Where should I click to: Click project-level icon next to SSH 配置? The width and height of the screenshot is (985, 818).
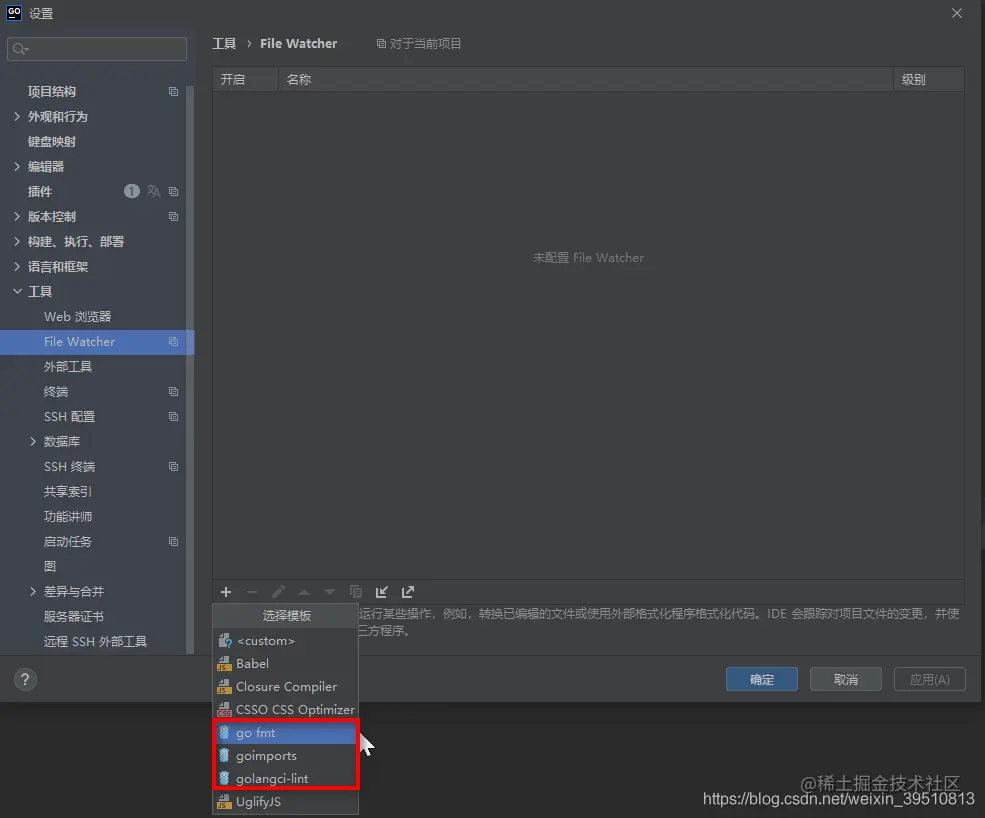coord(173,417)
